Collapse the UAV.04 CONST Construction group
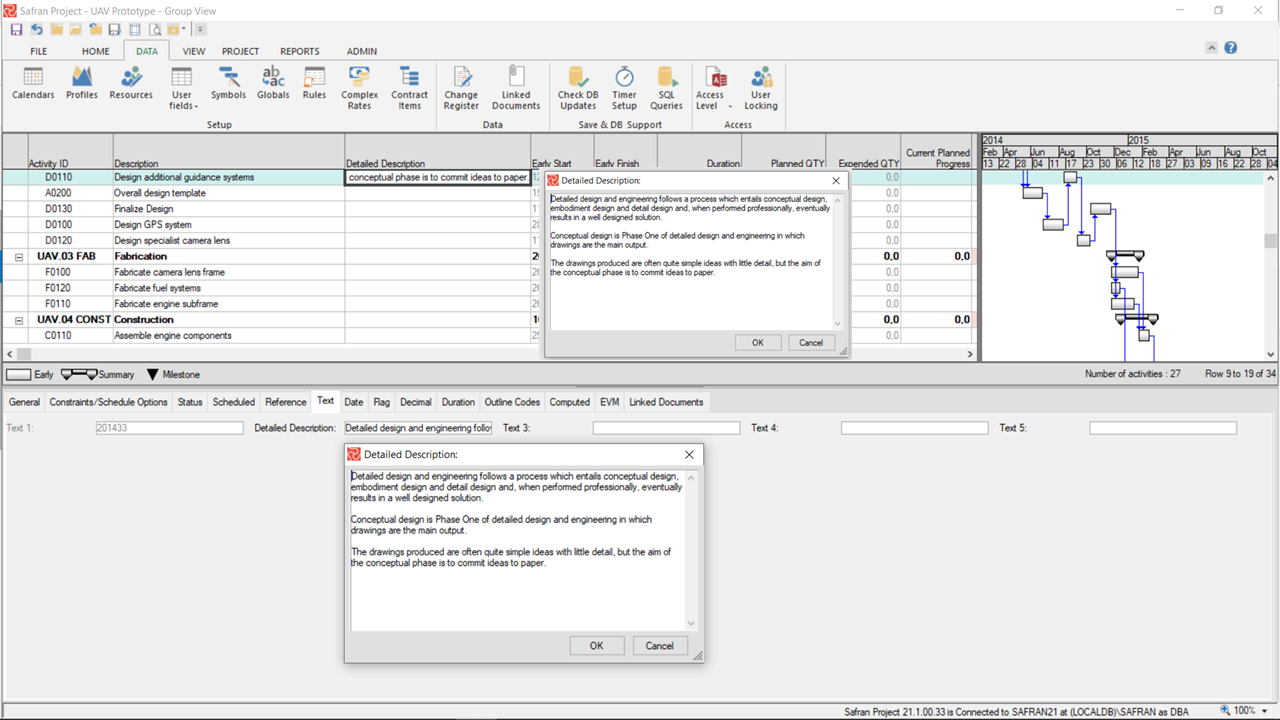This screenshot has width=1280, height=720. [x=19, y=321]
